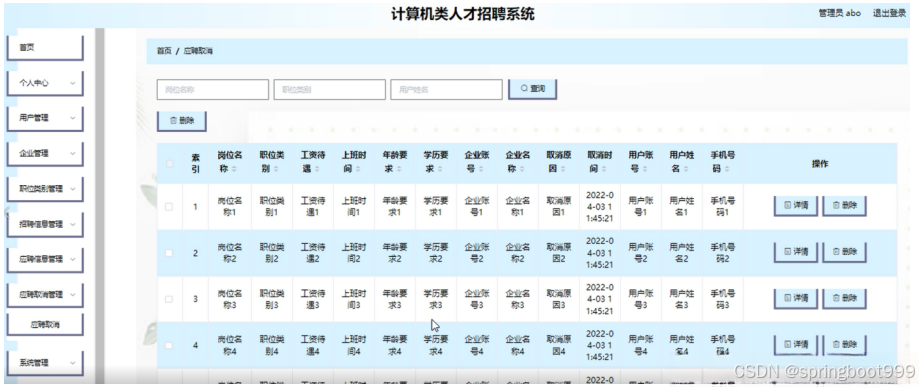The height and width of the screenshot is (387, 919).
Task: Expand the 应聘信息管理 sidebar menu
Action: (45, 259)
